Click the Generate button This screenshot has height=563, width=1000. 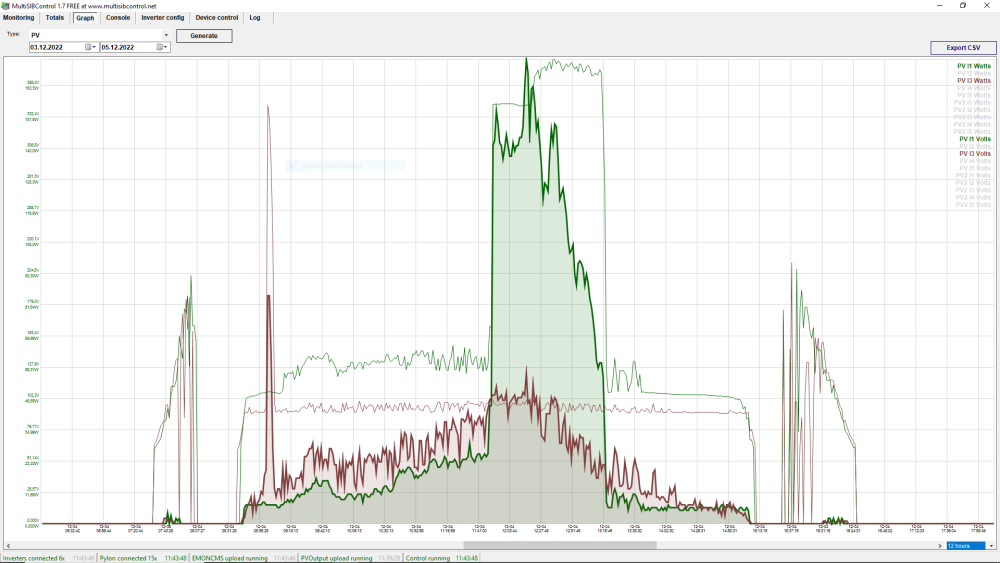coord(204,36)
